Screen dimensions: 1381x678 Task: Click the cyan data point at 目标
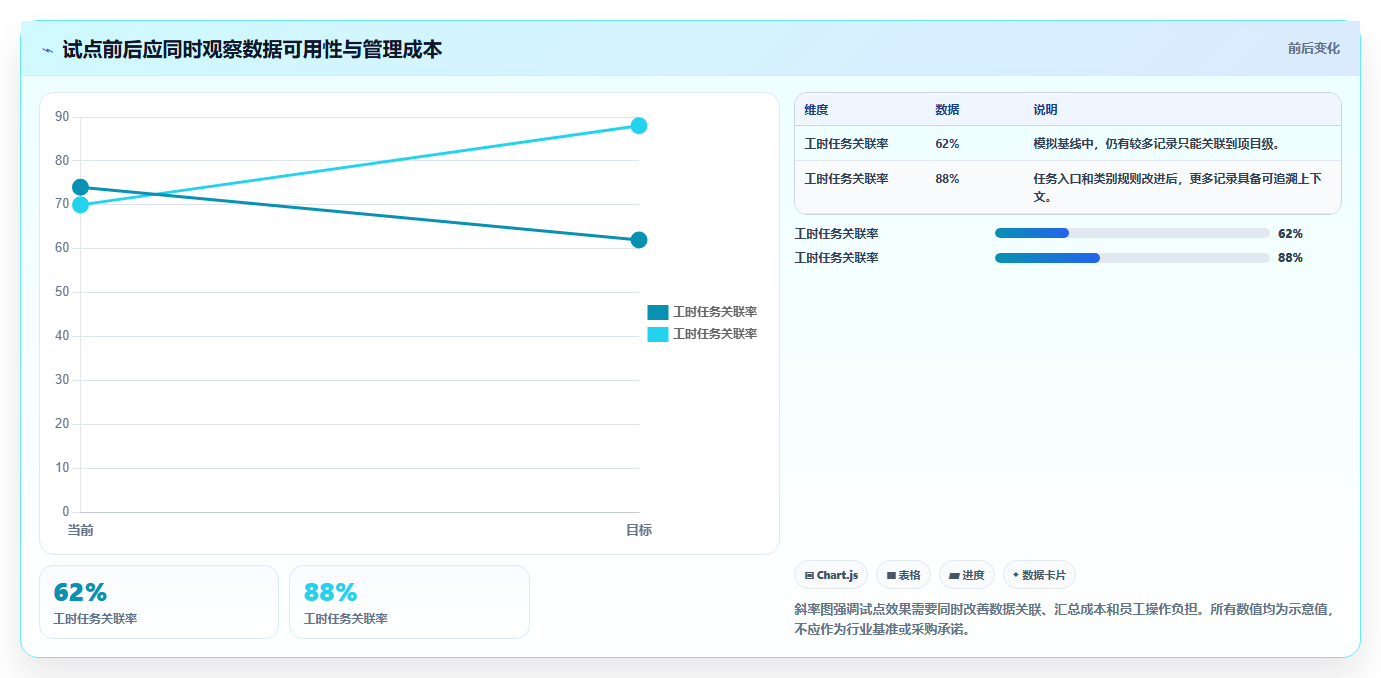point(639,126)
